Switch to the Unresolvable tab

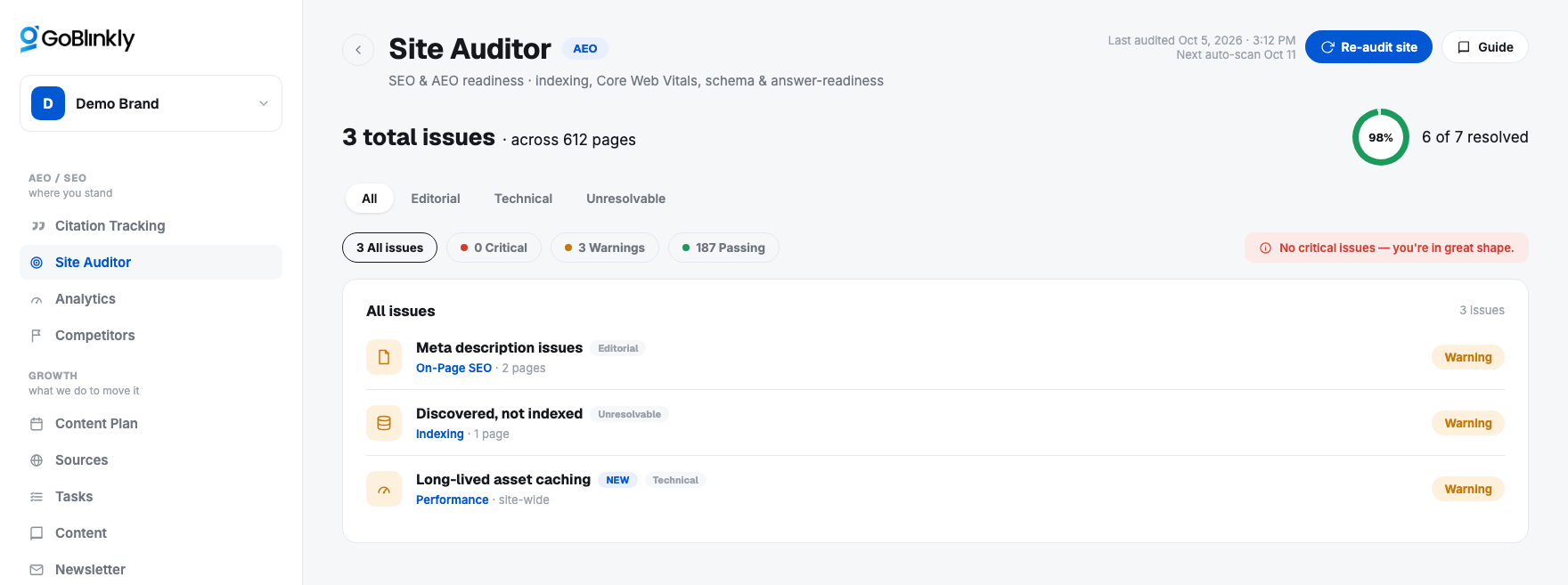(x=625, y=199)
